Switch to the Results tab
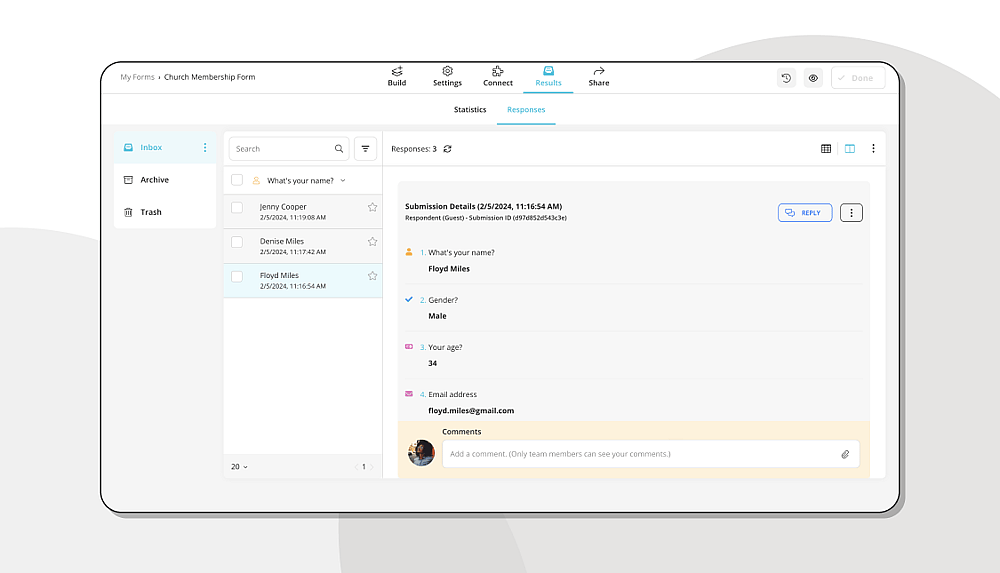Screen dimensions: 1000x573 (x=548, y=77)
